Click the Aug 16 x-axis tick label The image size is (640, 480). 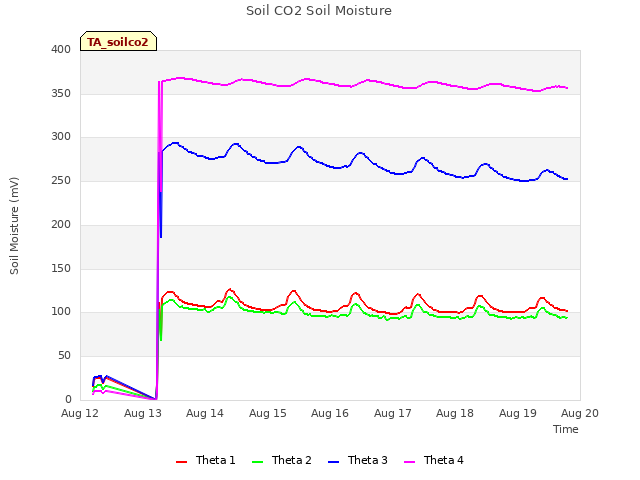330,413
